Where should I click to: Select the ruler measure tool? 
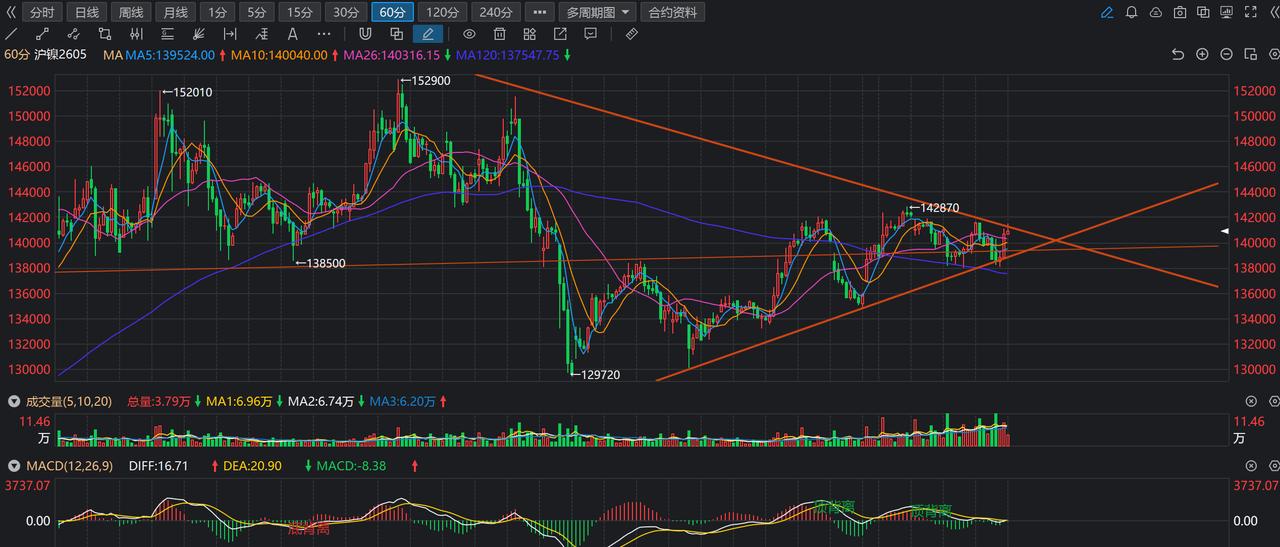click(631, 34)
